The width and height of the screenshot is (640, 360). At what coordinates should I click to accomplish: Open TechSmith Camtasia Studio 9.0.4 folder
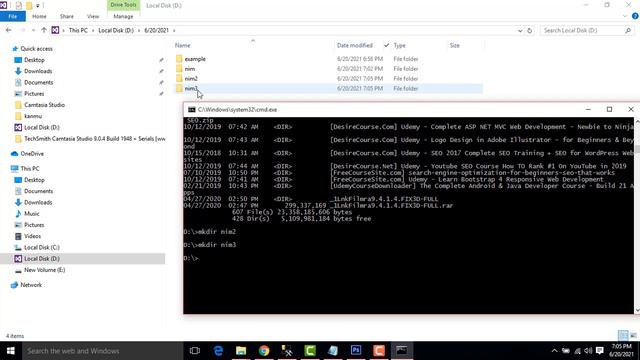pyautogui.click(x=94, y=139)
